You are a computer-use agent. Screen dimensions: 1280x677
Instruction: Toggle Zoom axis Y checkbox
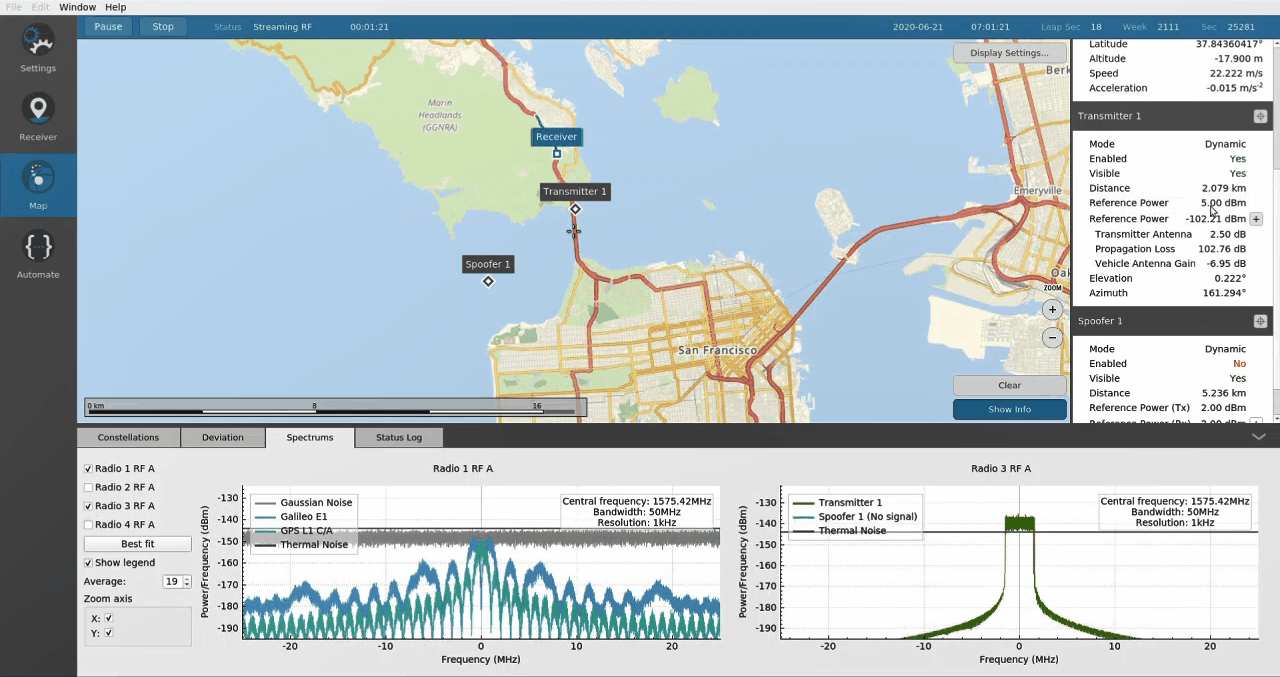pos(109,633)
